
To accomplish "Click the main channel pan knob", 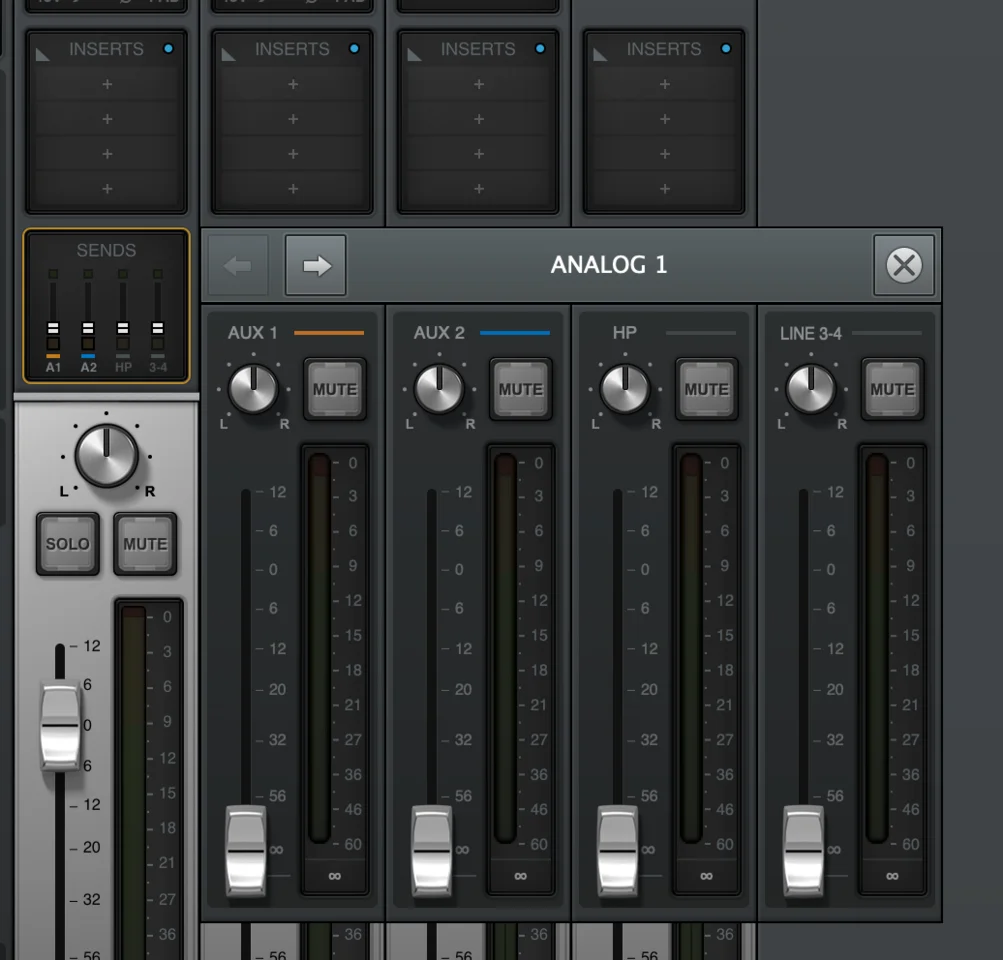I will pos(106,457).
